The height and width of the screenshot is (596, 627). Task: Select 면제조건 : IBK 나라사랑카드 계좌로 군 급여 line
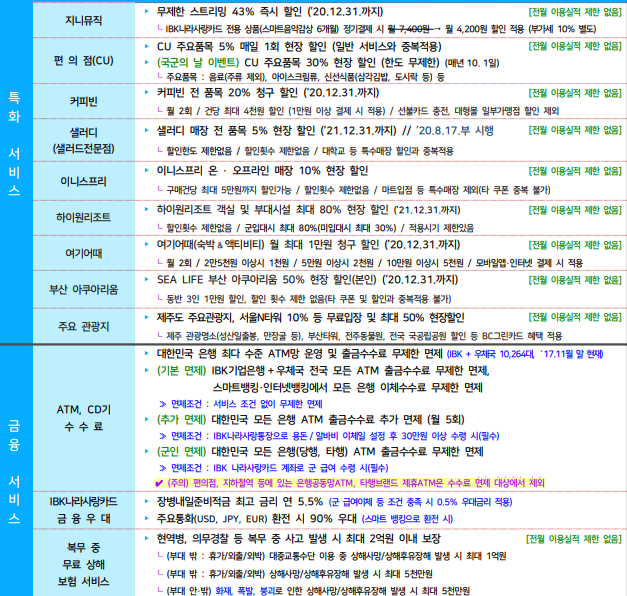click(x=280, y=468)
